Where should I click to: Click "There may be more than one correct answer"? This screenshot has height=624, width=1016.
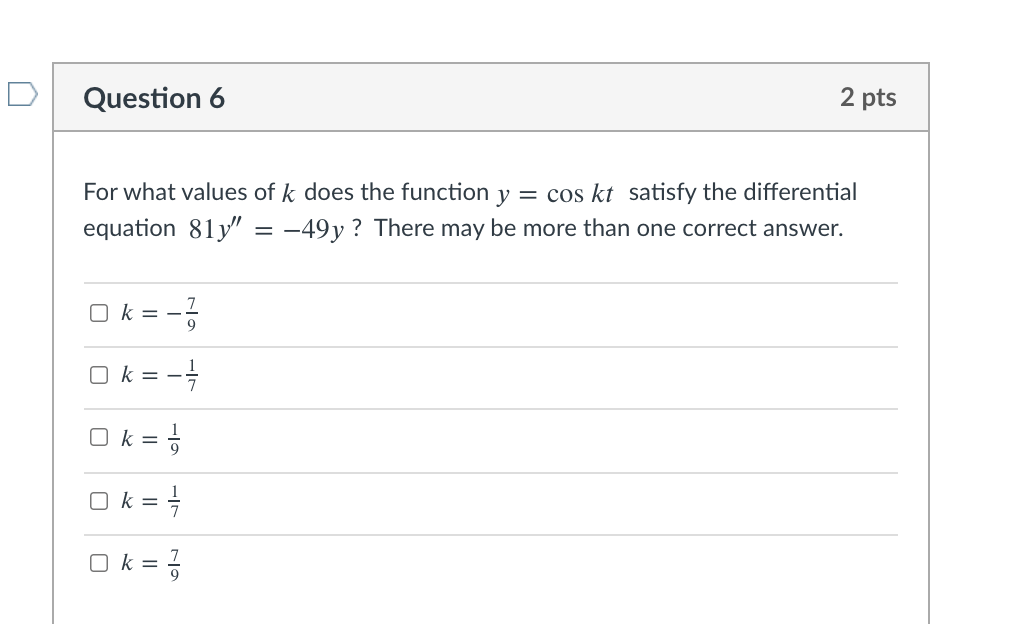pyautogui.click(x=609, y=228)
